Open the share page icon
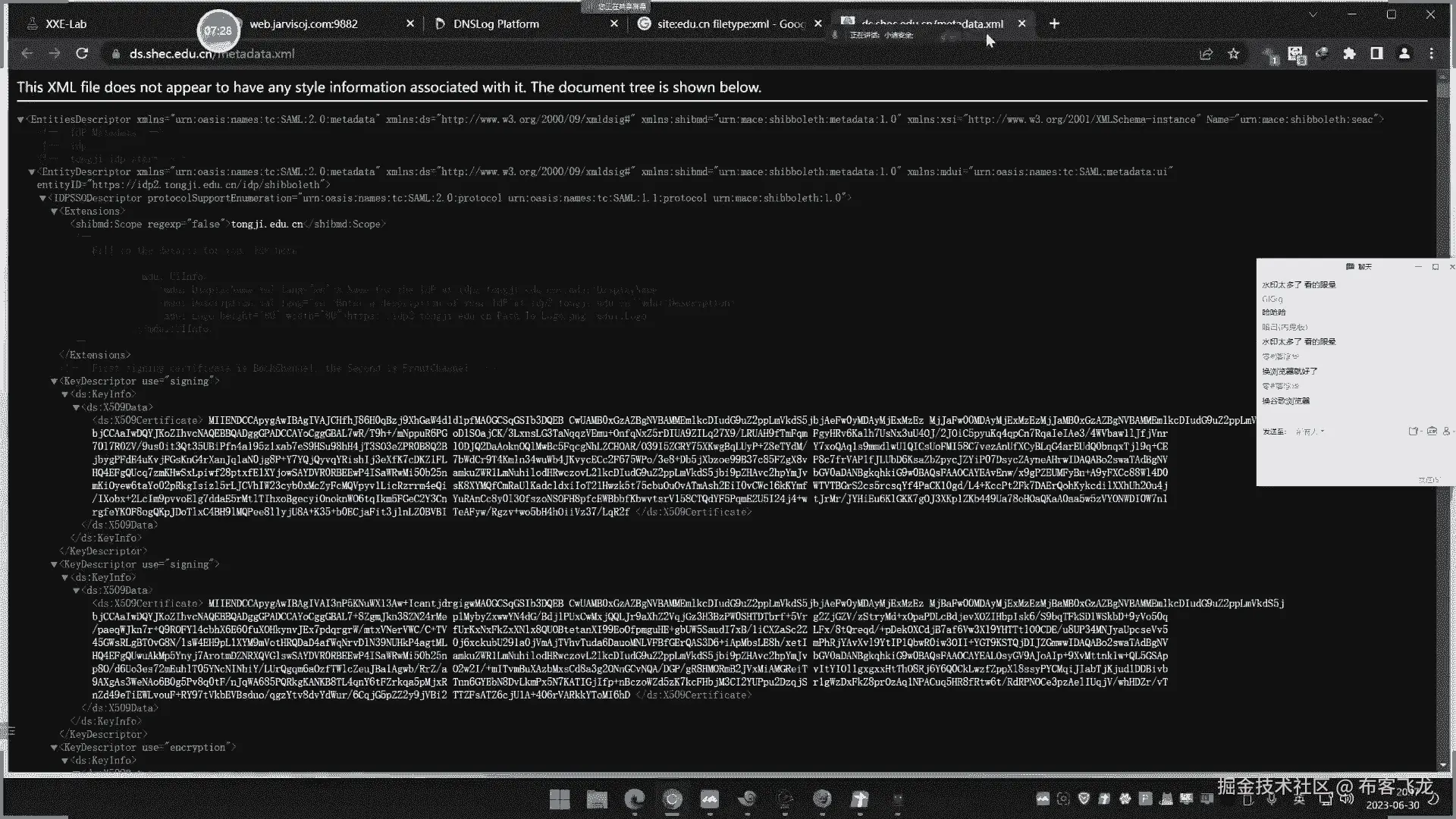1456x819 pixels. [1206, 54]
